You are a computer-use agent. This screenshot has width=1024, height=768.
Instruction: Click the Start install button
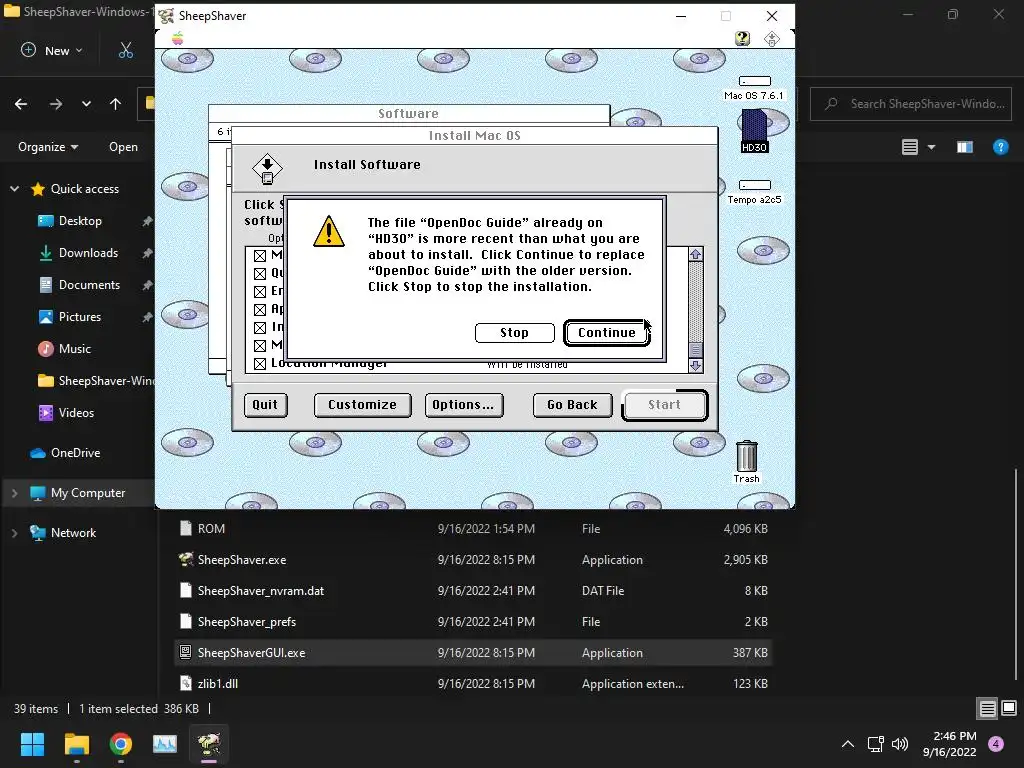665,405
